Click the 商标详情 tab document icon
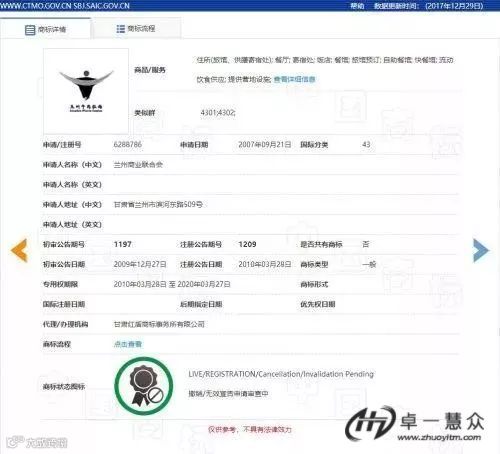The image size is (500, 454). click(30, 30)
